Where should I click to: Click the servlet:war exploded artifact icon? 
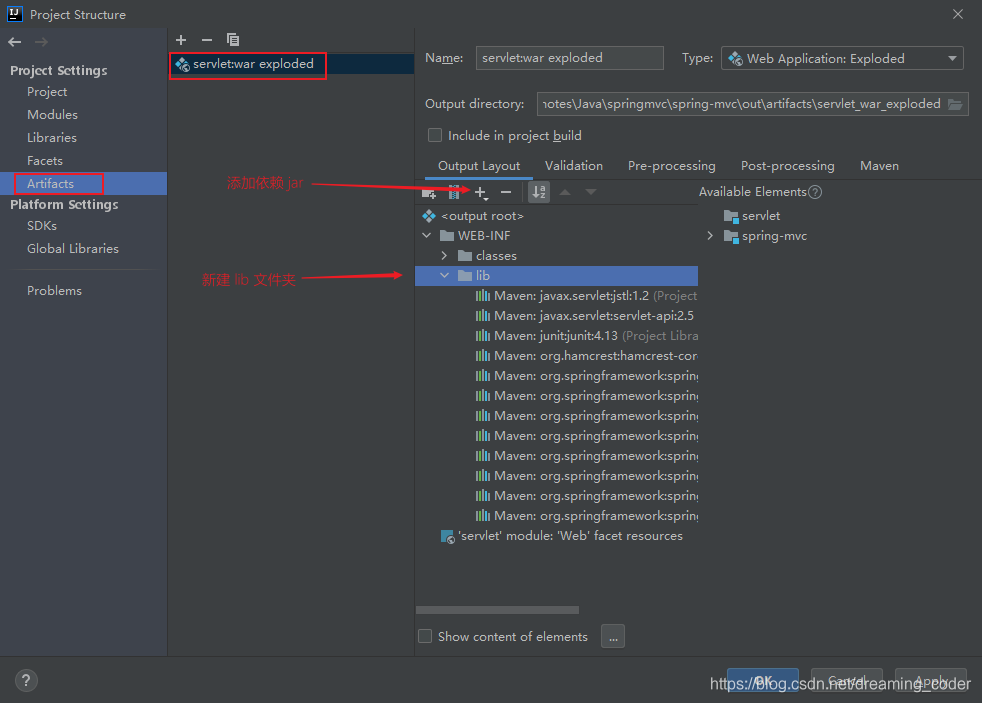(182, 64)
